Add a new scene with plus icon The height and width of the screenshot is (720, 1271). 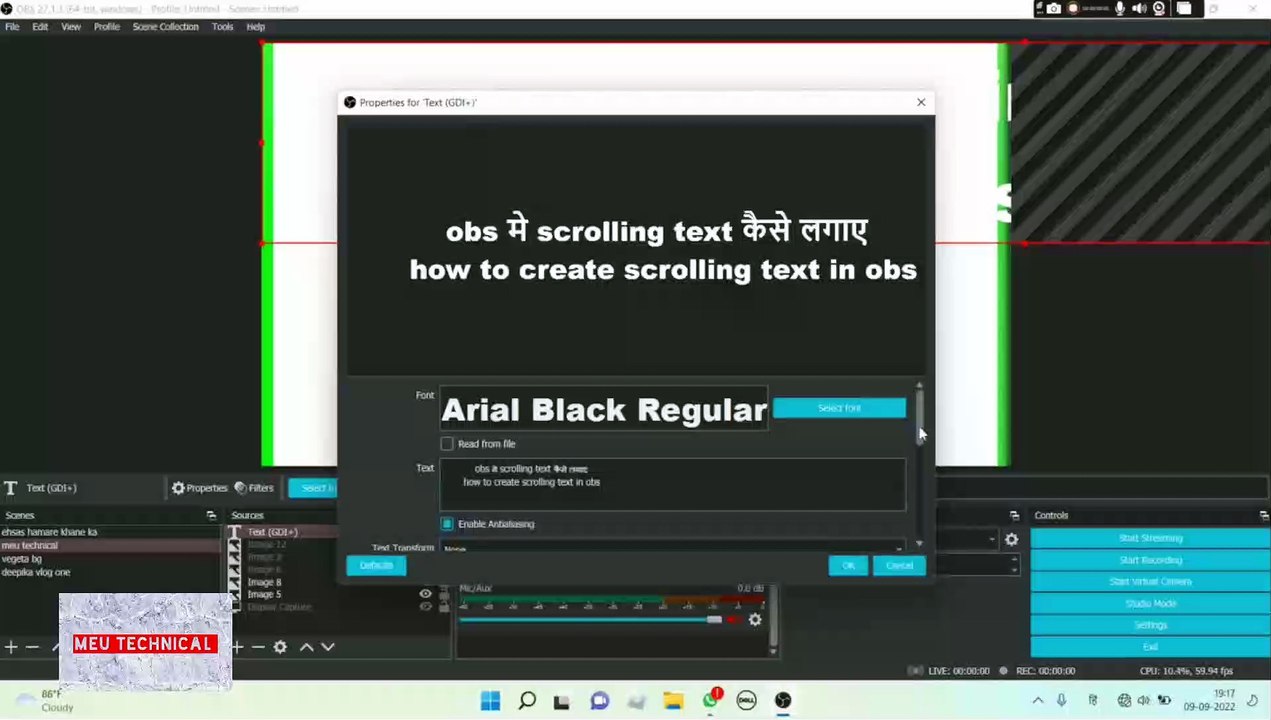click(10, 647)
